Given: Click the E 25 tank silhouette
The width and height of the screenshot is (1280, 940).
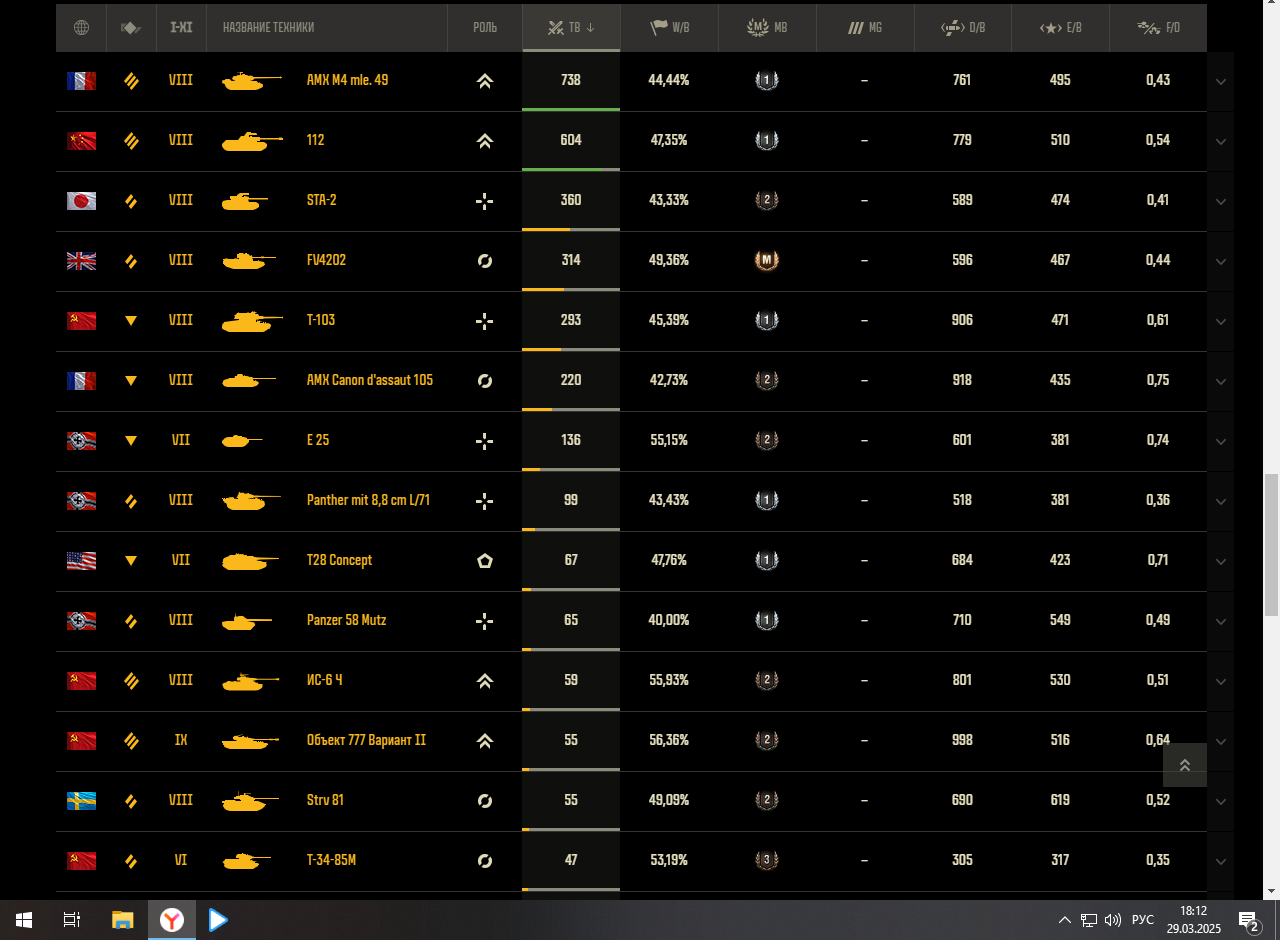Looking at the screenshot, I should pos(241,440).
